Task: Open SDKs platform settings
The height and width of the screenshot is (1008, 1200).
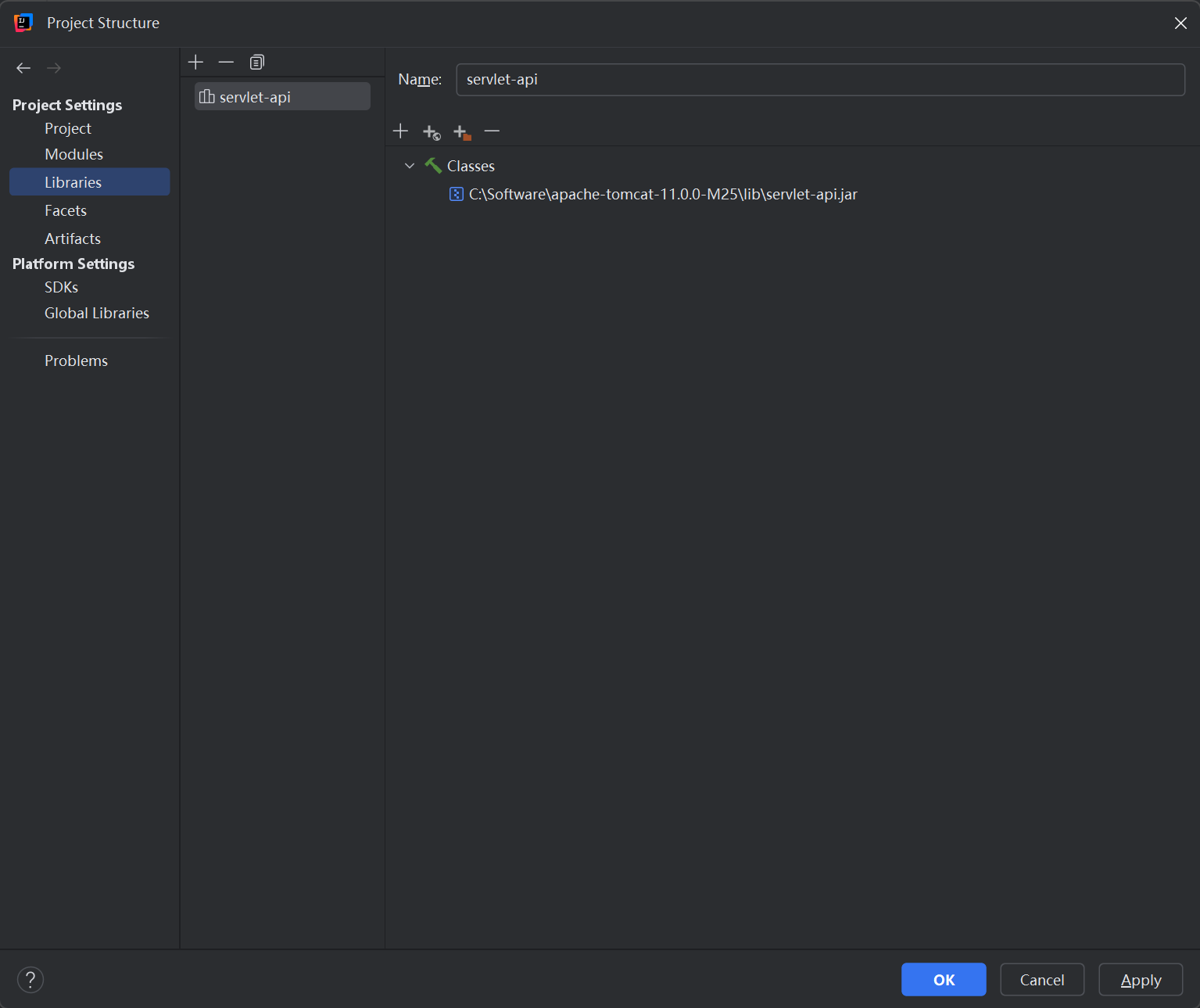Action: [62, 287]
